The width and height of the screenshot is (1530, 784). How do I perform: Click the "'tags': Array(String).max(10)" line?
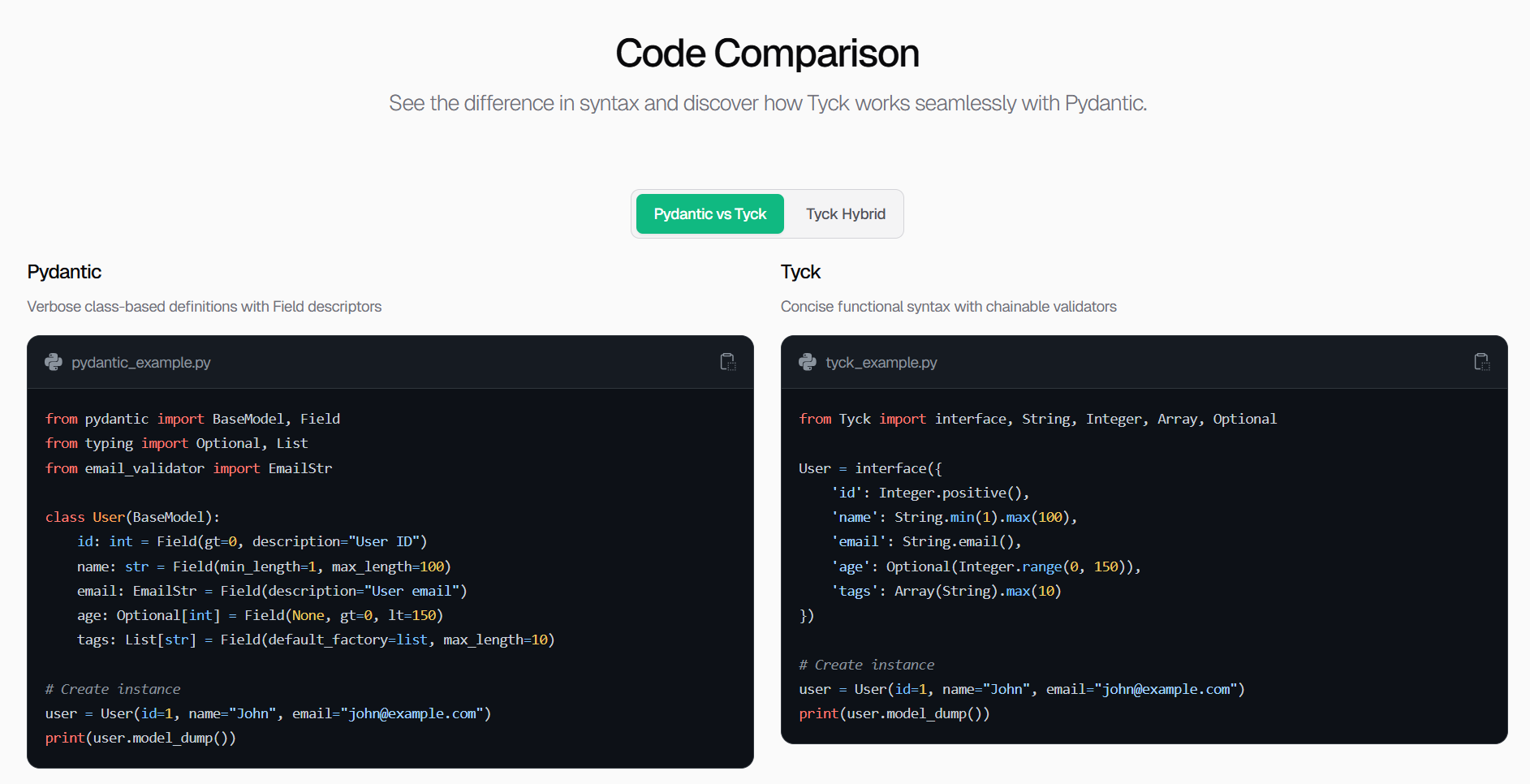click(x=946, y=591)
